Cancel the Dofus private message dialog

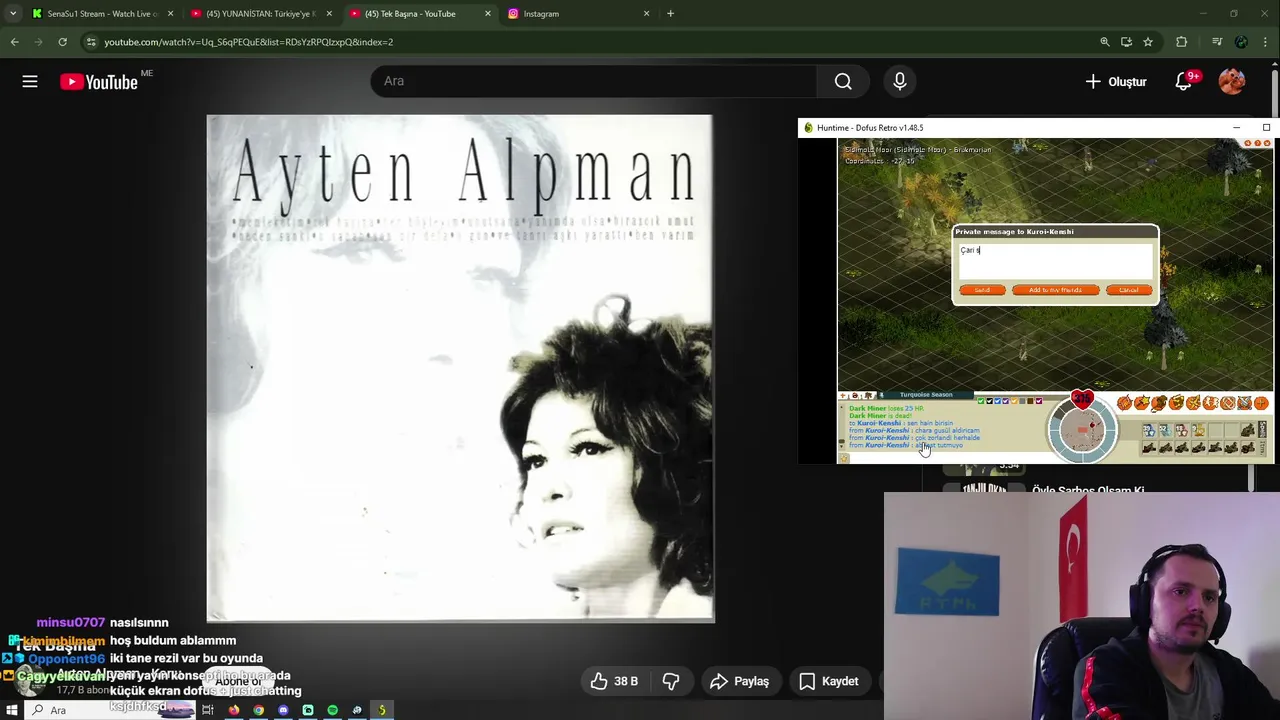pos(1128,290)
